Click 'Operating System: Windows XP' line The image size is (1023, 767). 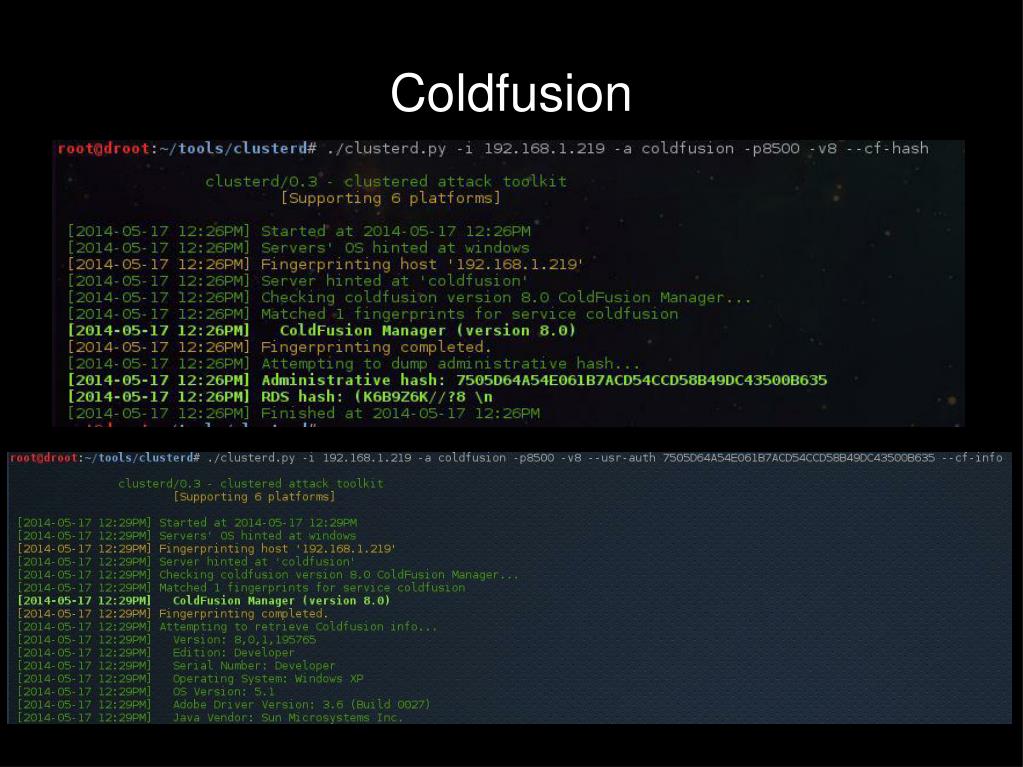pyautogui.click(x=268, y=679)
